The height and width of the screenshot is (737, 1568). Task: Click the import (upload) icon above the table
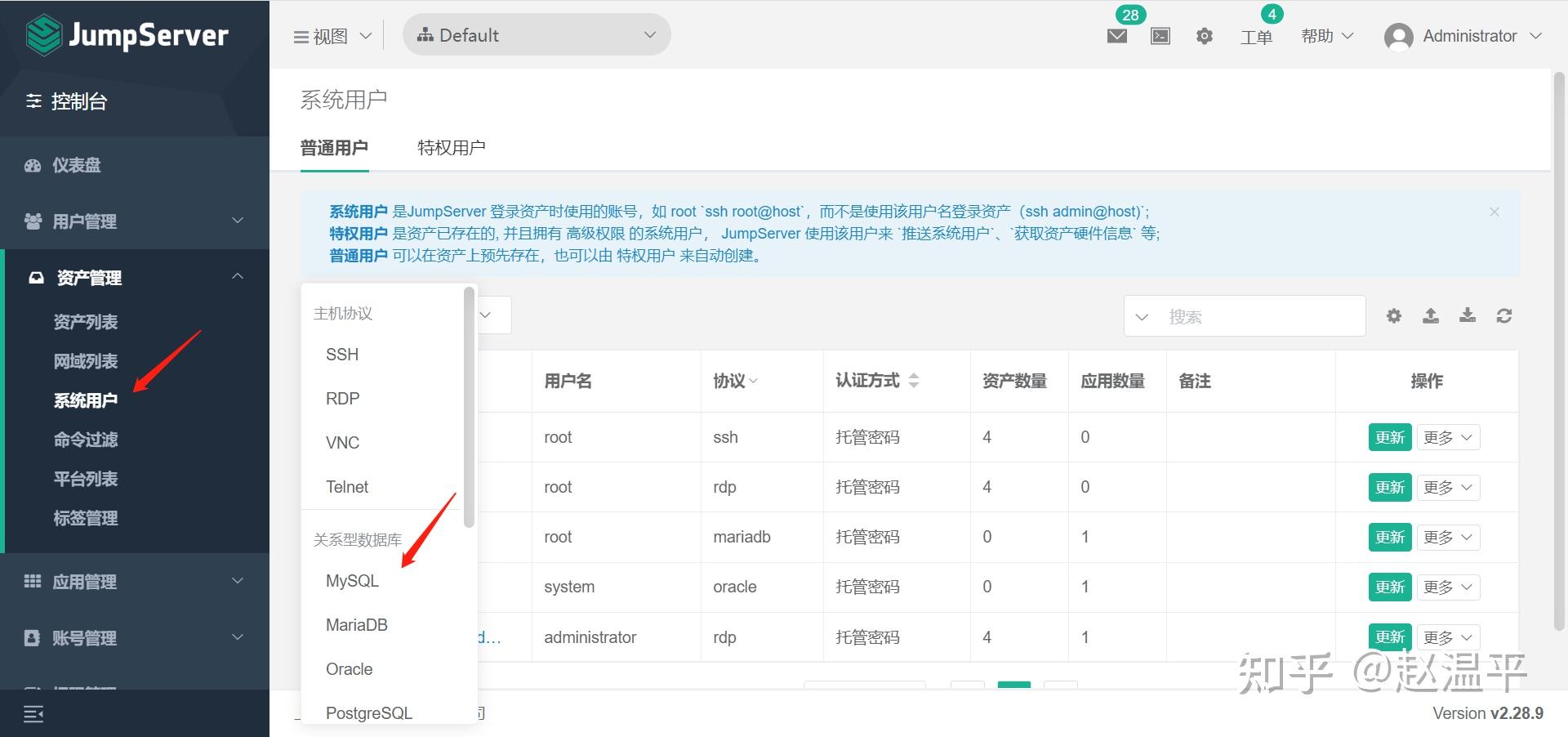point(1430,316)
